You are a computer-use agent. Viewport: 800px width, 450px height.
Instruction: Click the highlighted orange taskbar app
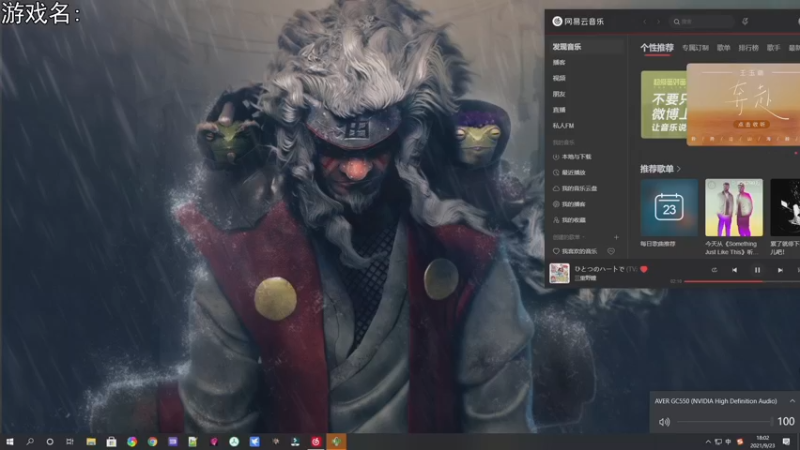tap(336, 442)
